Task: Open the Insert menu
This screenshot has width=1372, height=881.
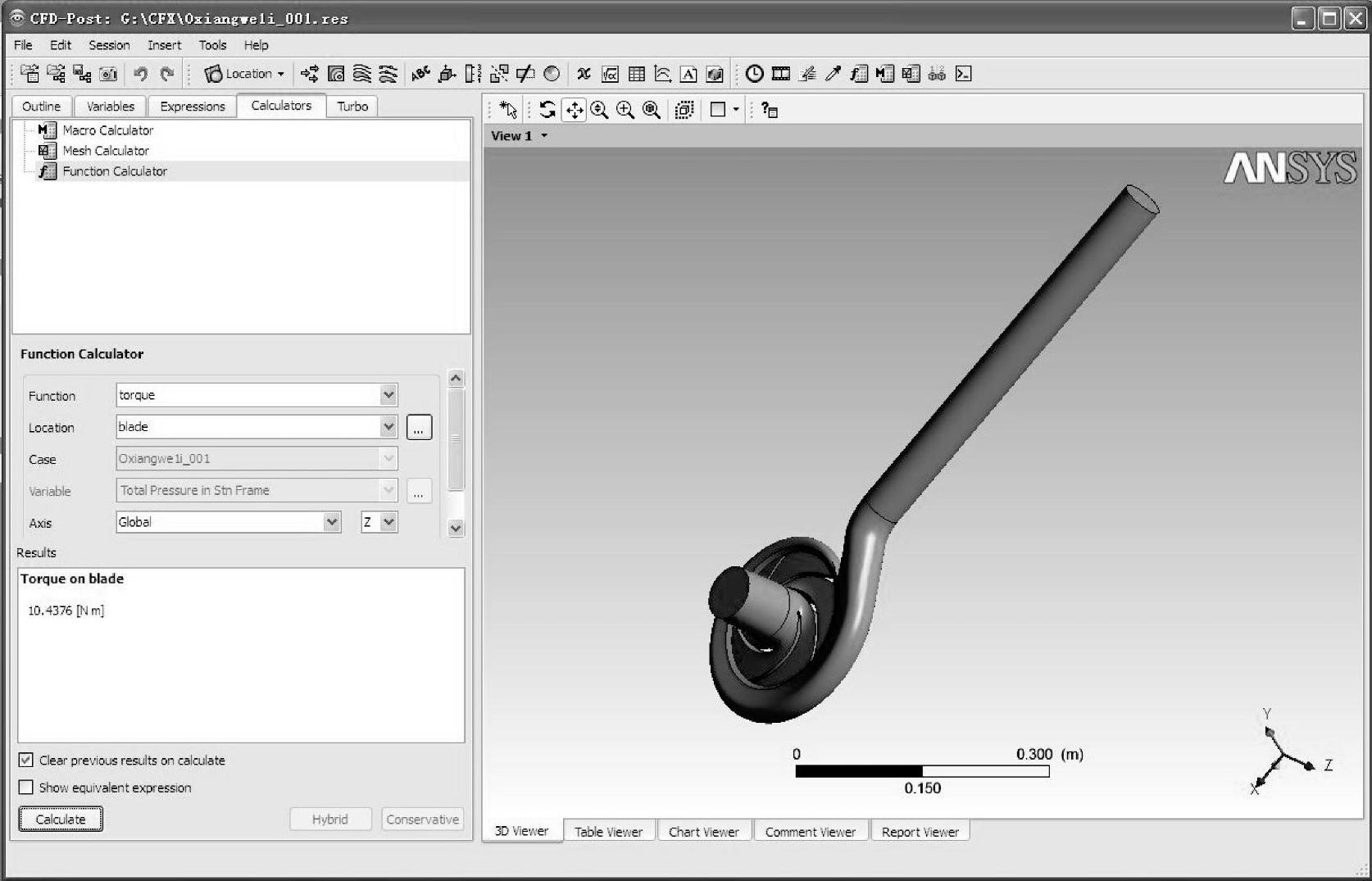Action: (164, 45)
